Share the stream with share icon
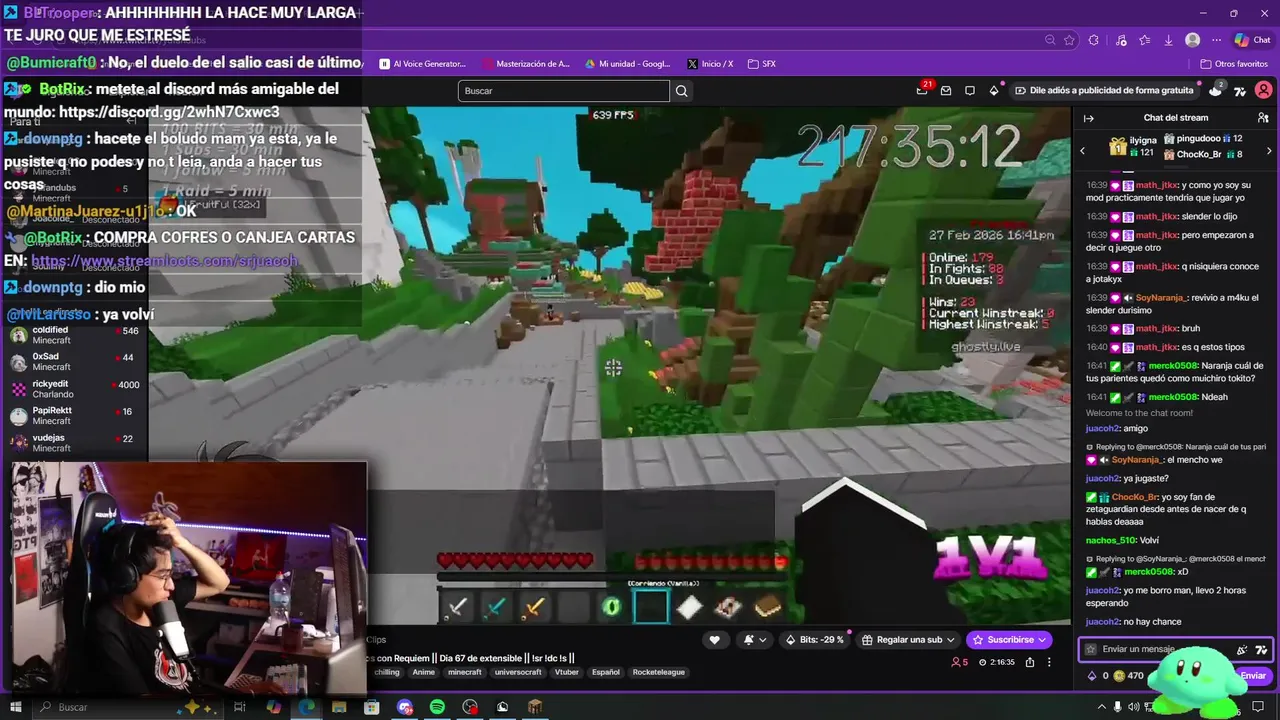The height and width of the screenshot is (720, 1280). (x=1029, y=662)
